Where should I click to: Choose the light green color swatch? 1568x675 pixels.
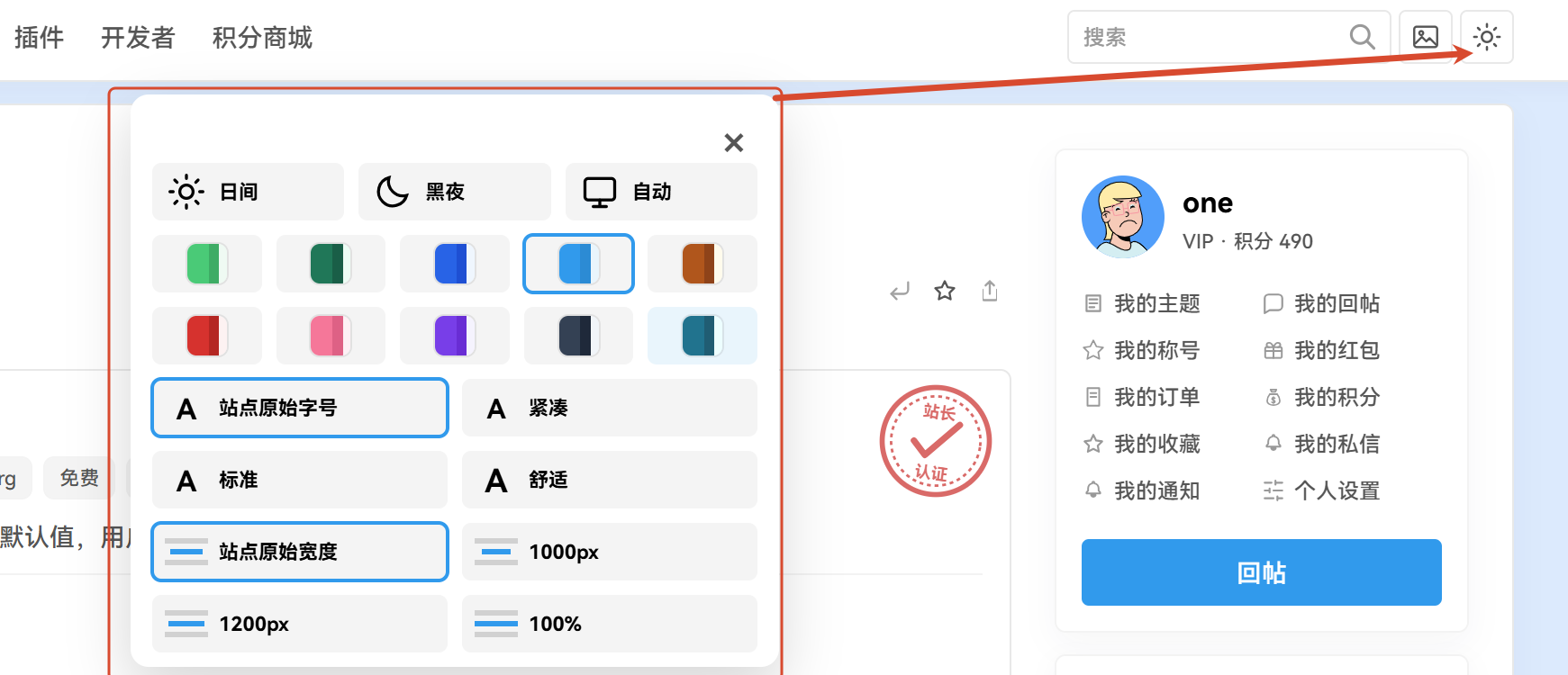pyautogui.click(x=207, y=264)
